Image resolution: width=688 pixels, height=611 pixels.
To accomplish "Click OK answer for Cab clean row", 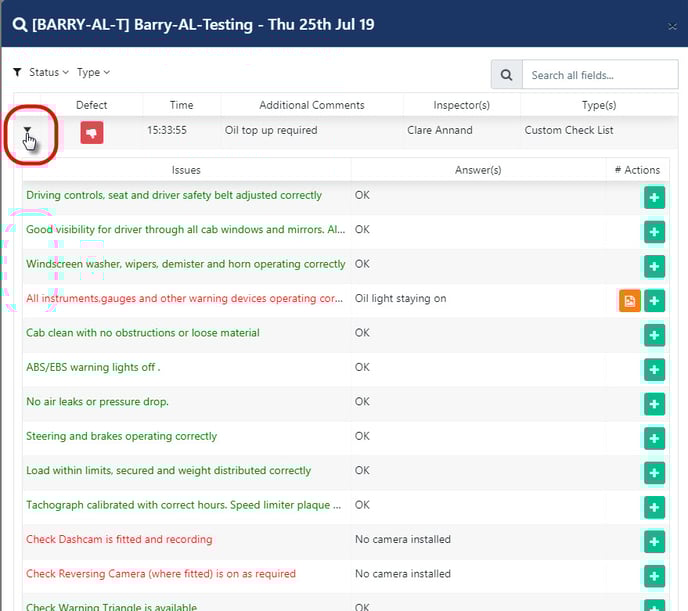I will coord(362,333).
